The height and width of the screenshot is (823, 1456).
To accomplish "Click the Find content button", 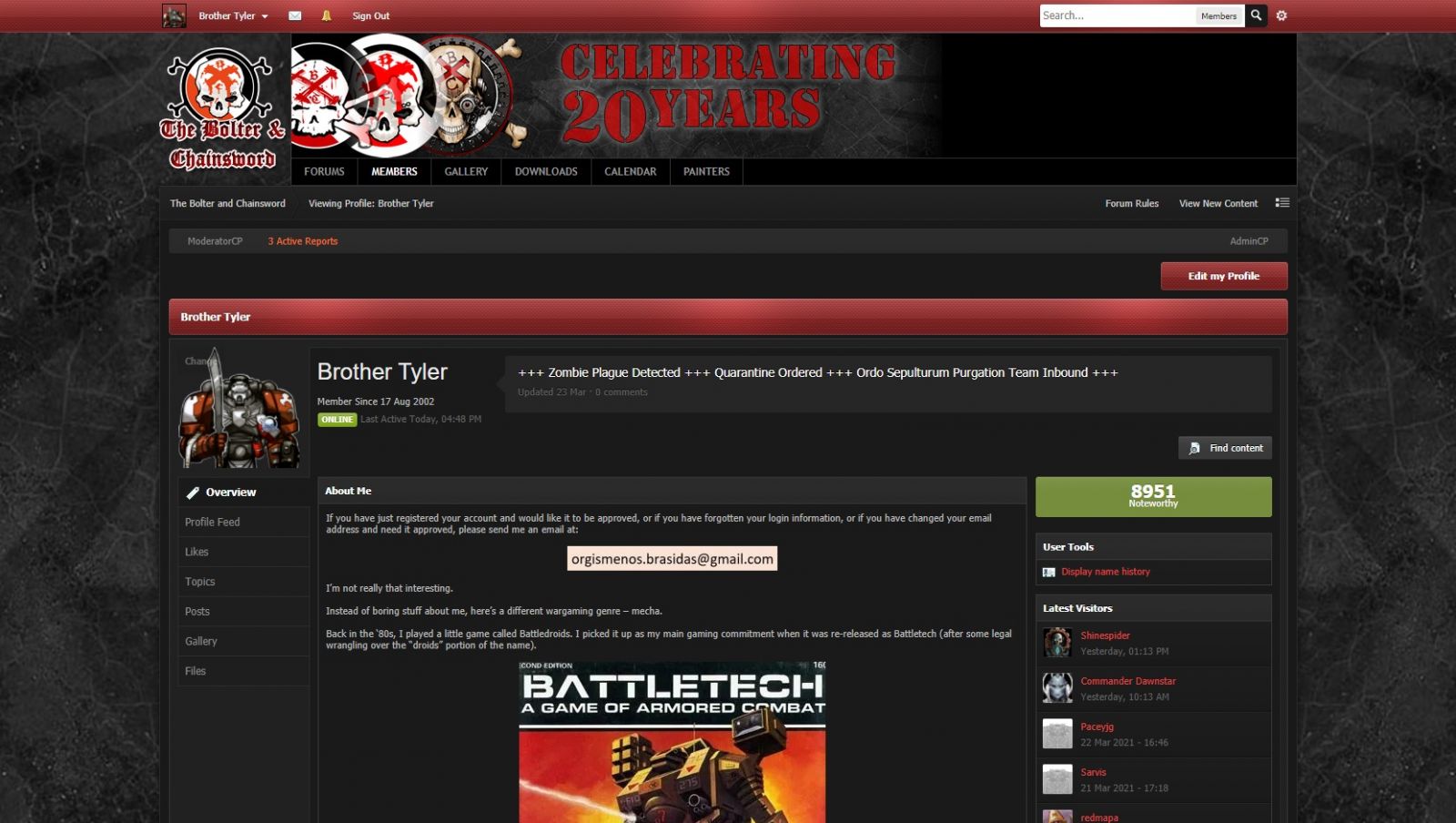I will coord(1225,448).
